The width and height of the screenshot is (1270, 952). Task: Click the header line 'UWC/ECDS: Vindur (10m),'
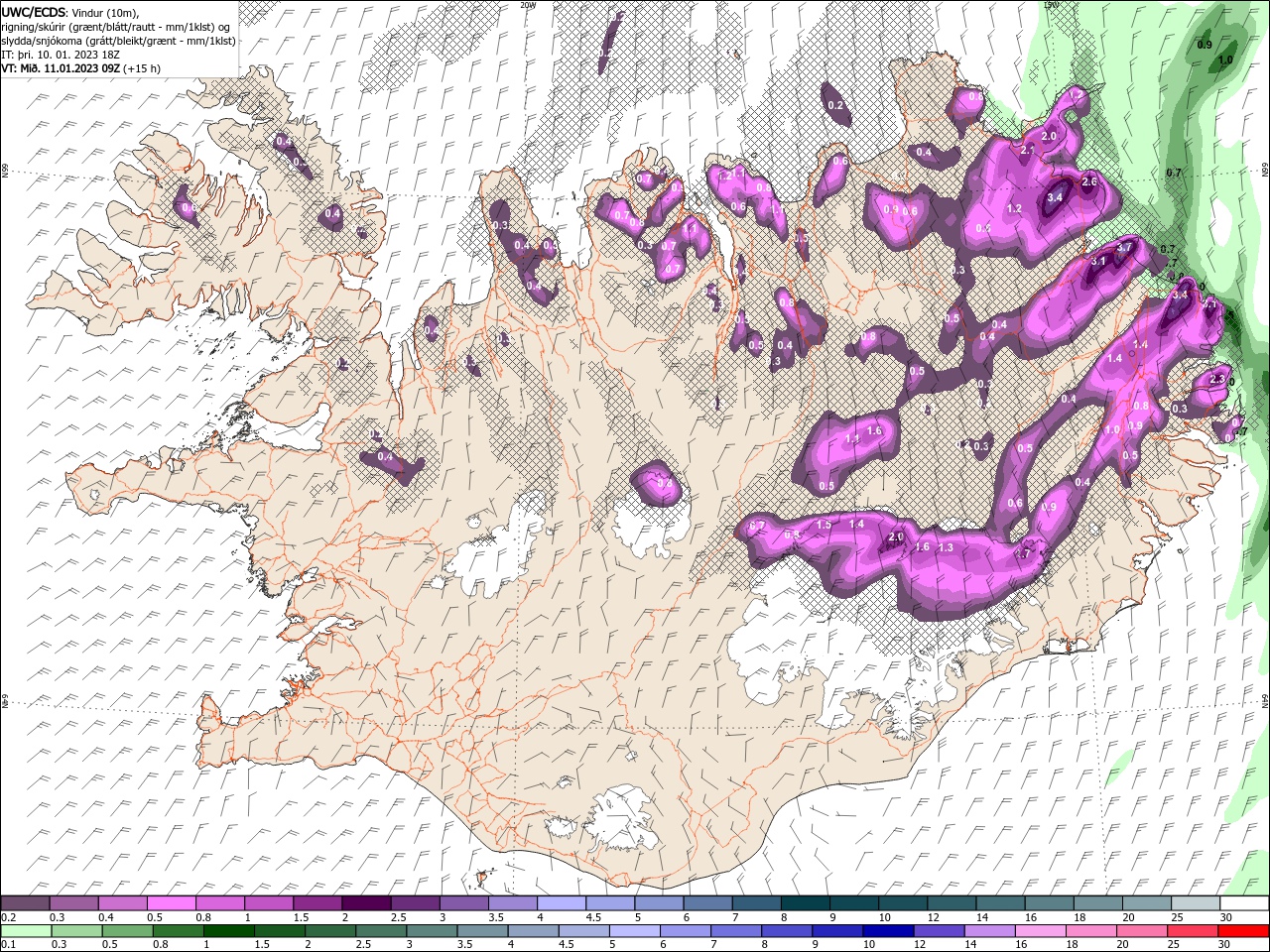pyautogui.click(x=70, y=12)
